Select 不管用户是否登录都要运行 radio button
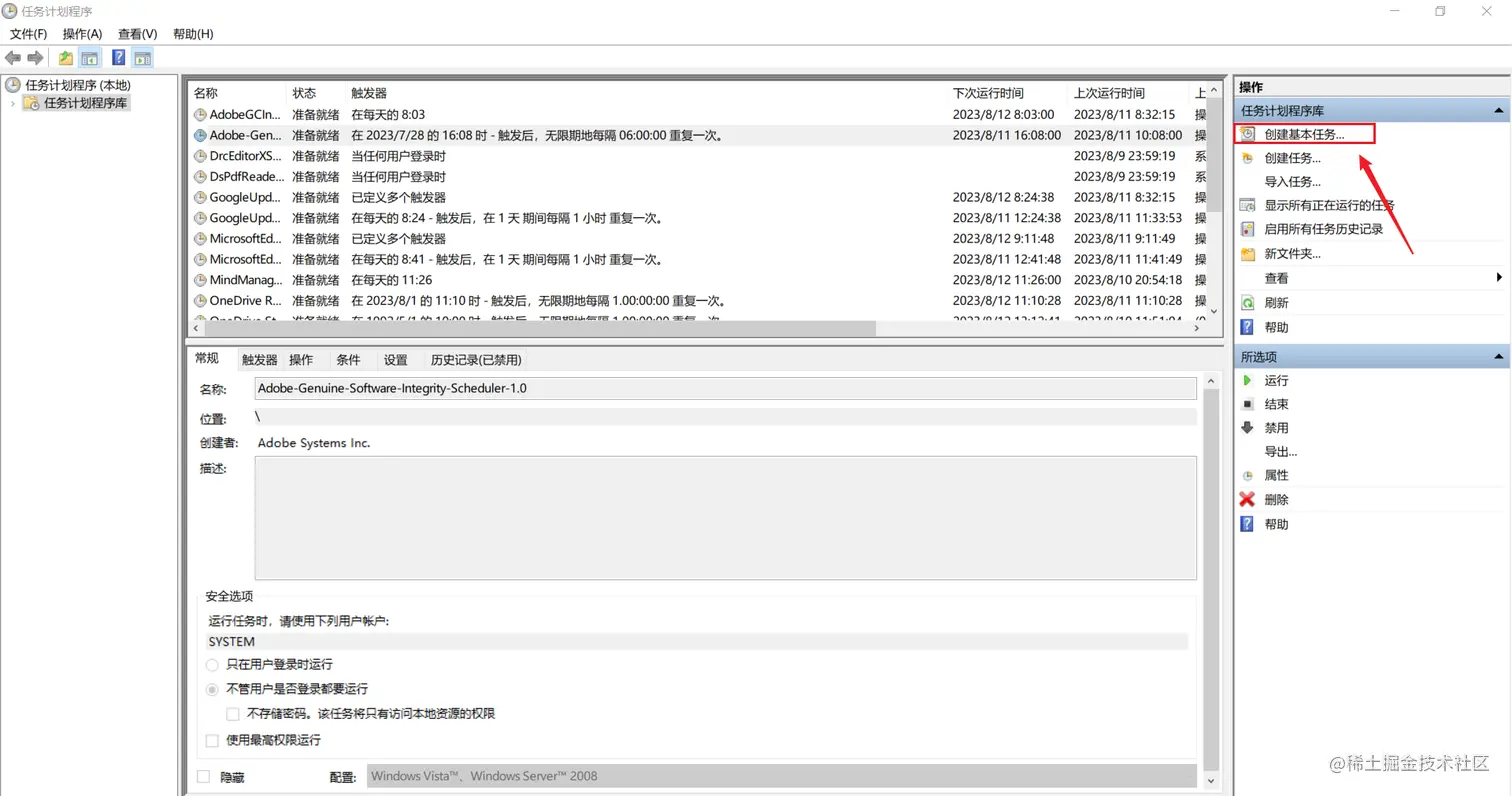This screenshot has width=1512, height=796. tap(212, 689)
